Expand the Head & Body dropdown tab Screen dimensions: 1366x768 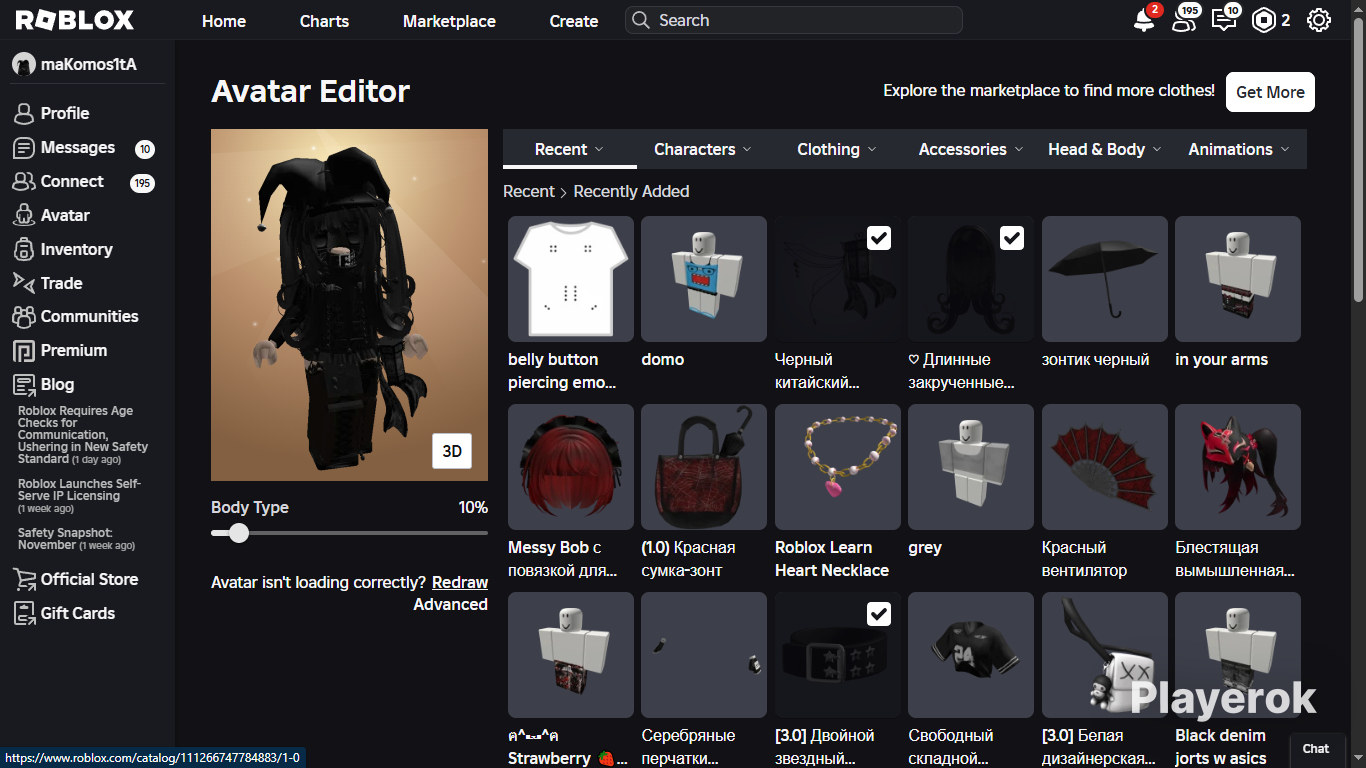(1105, 149)
